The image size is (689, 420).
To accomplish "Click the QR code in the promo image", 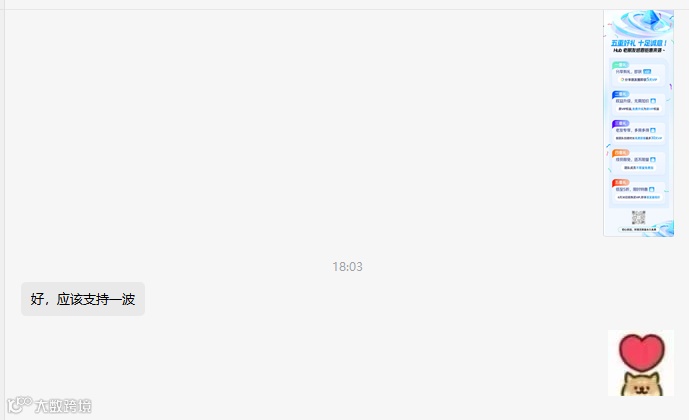I will coord(638,217).
